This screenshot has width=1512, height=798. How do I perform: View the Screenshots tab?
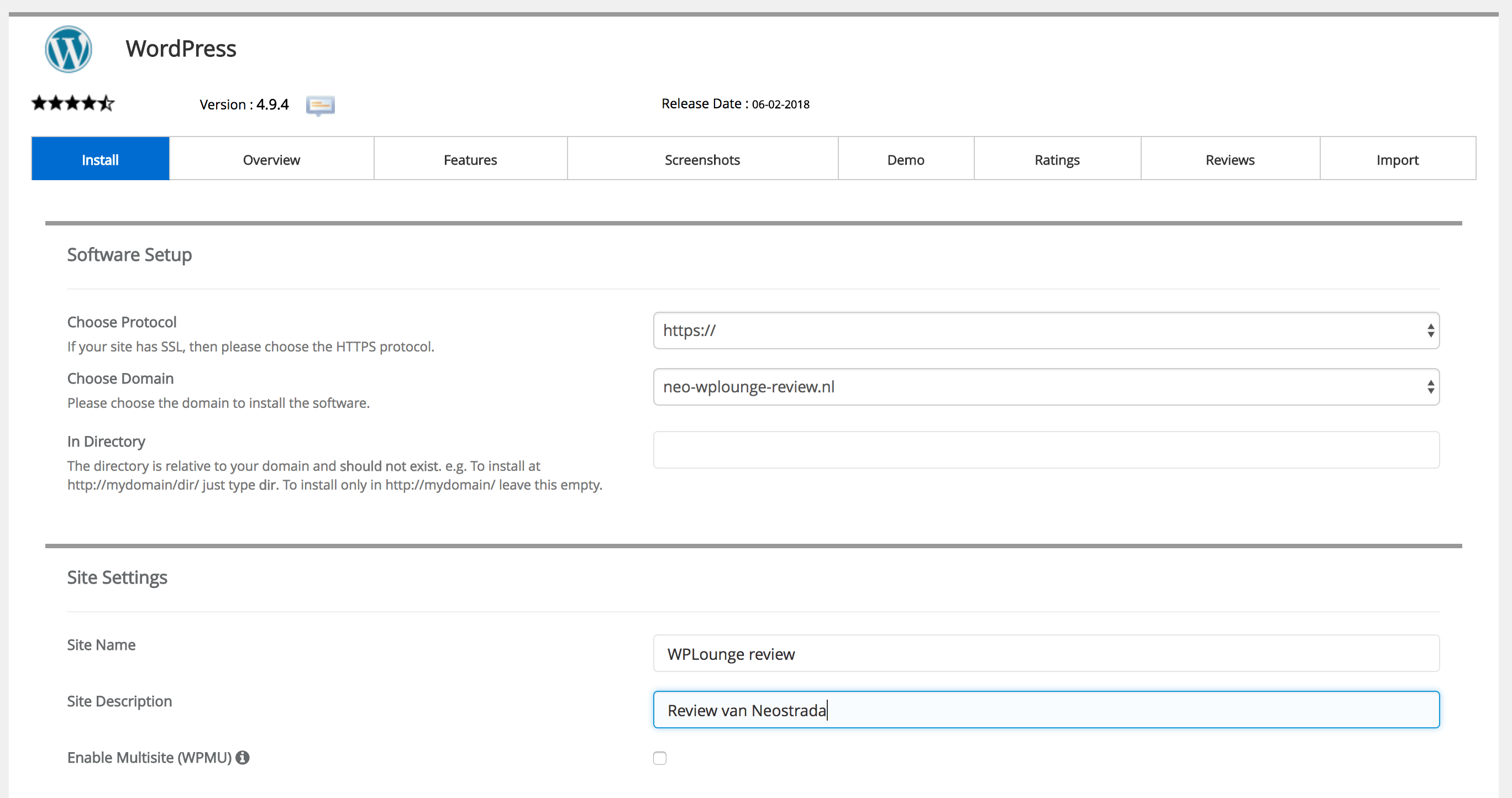(702, 159)
